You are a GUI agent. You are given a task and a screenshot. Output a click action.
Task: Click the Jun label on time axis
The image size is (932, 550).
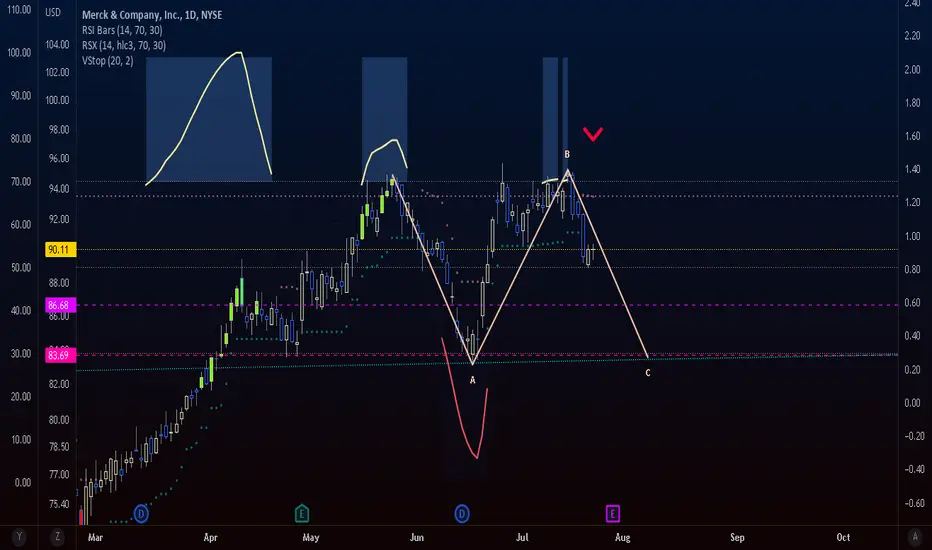(x=417, y=537)
